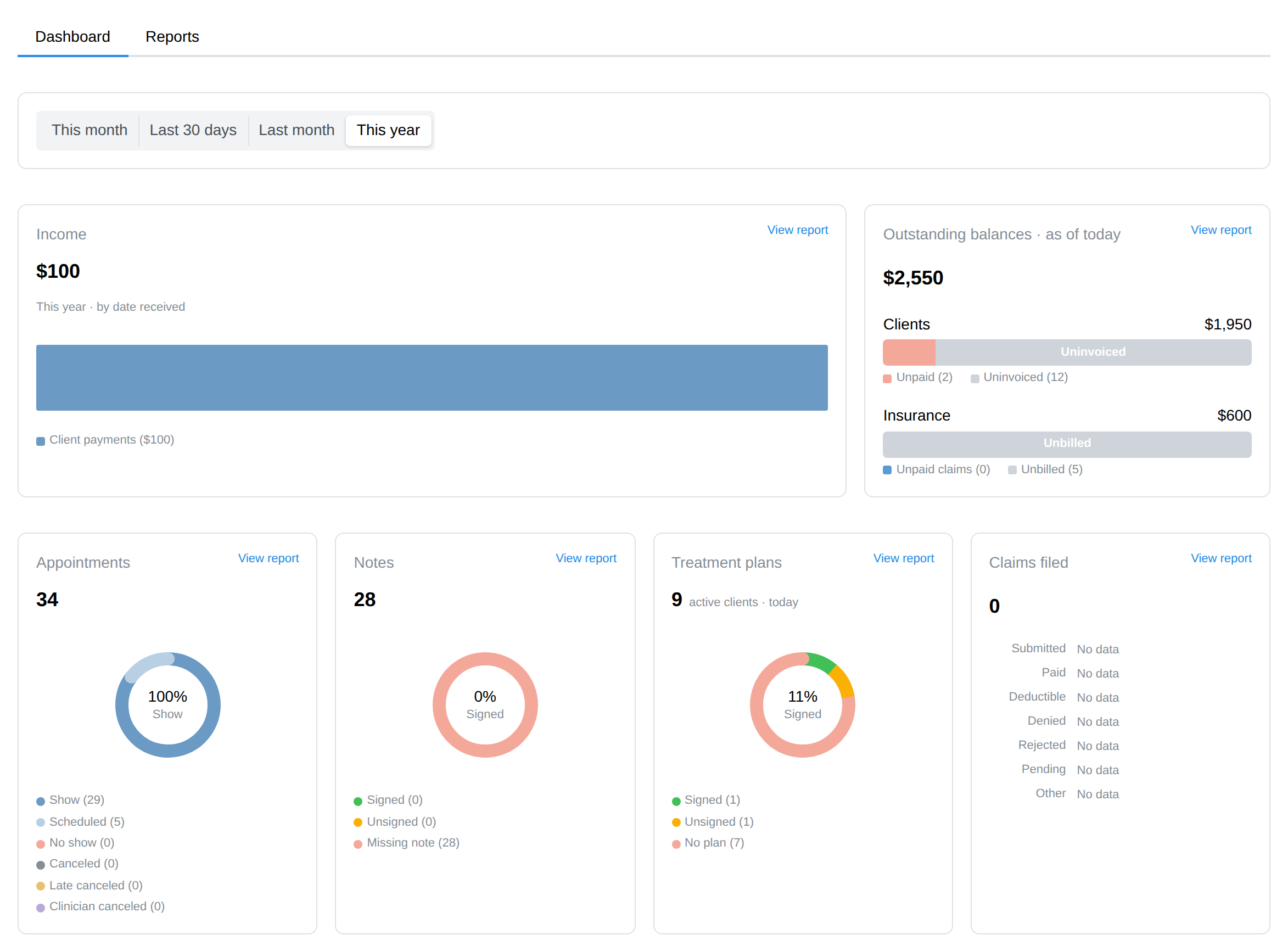Open the Dashboard tab

(72, 36)
